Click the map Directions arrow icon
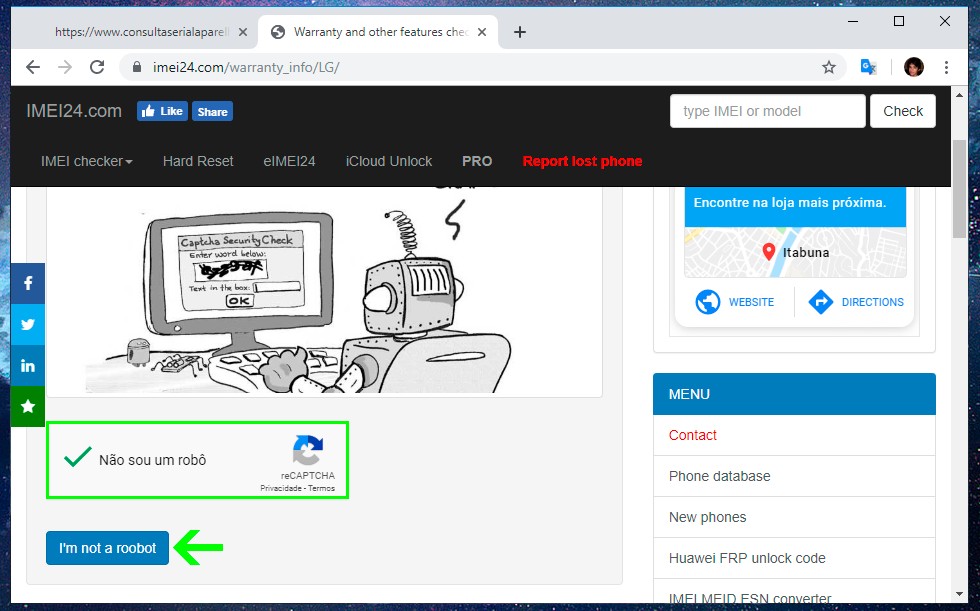 tap(821, 302)
